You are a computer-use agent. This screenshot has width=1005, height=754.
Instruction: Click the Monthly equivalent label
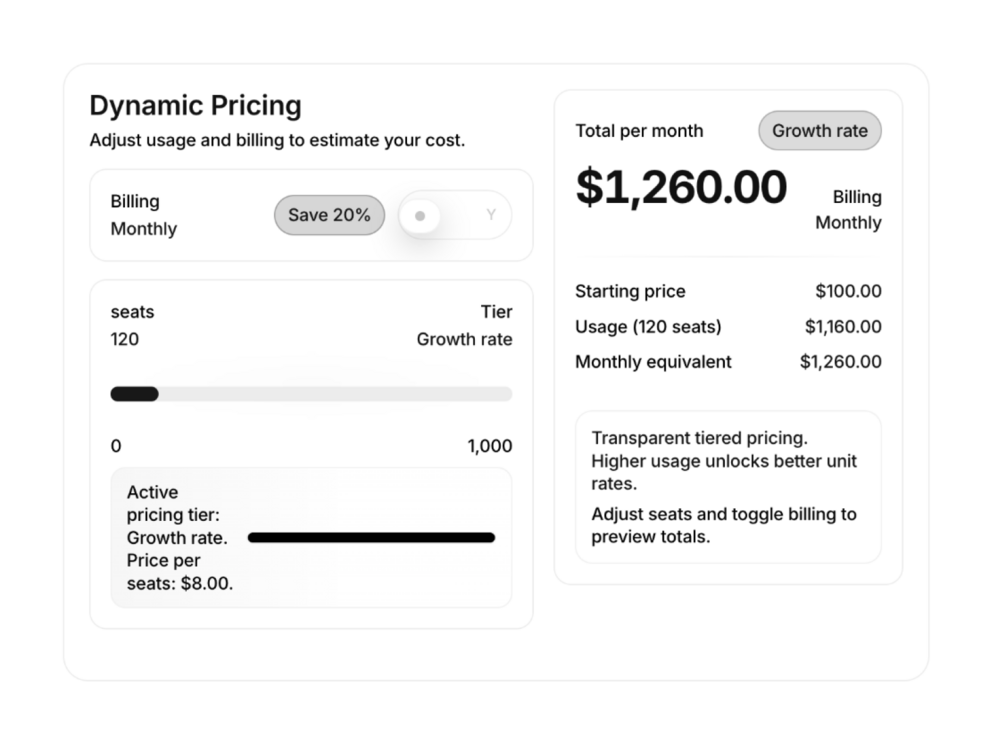point(653,362)
